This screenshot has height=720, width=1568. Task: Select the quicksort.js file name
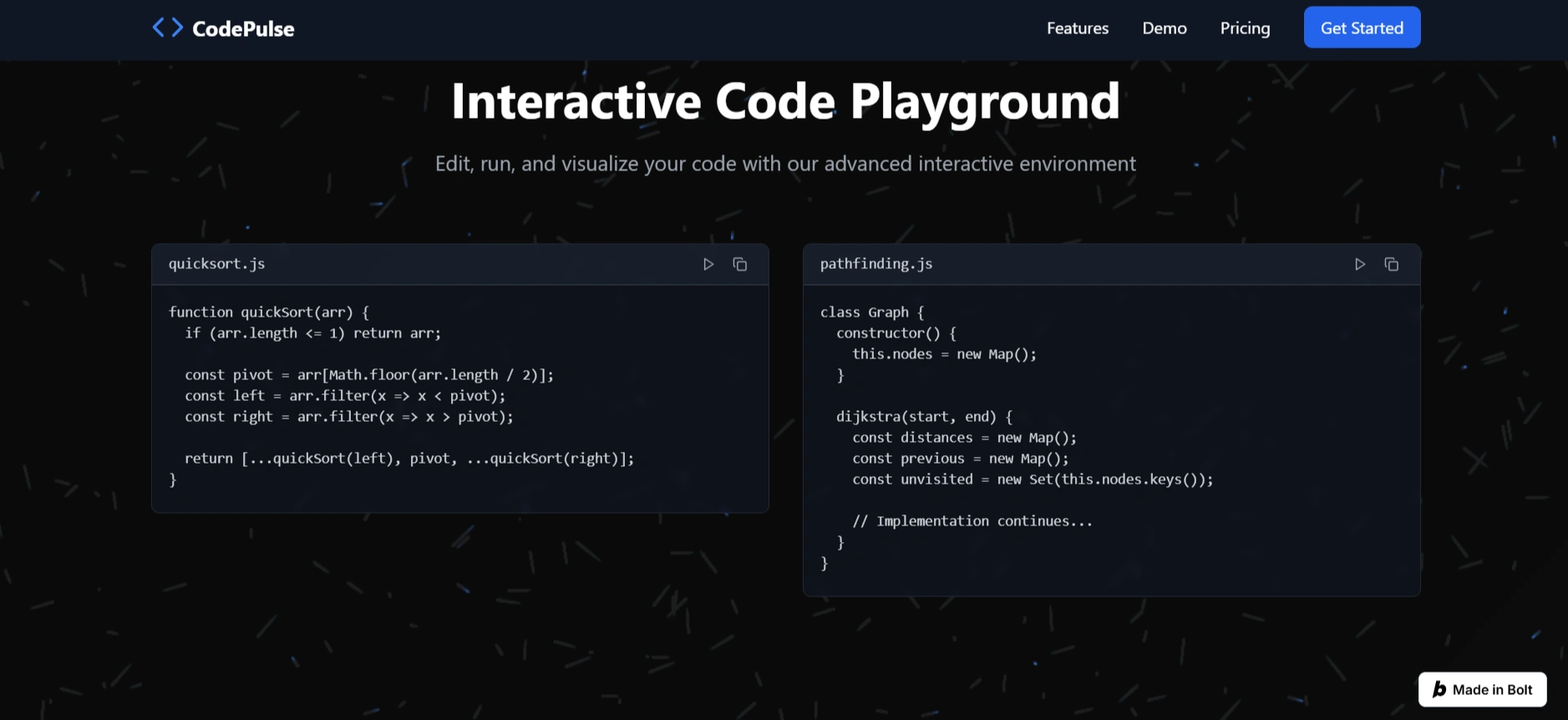[x=217, y=263]
